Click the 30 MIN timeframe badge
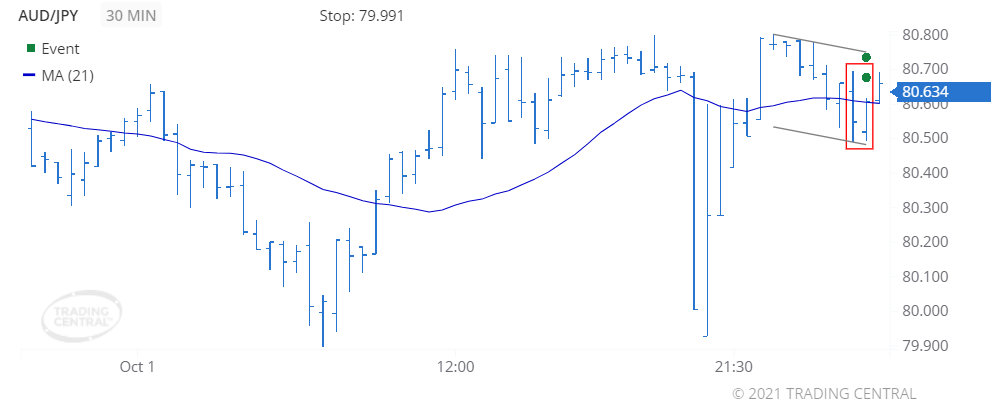991x408 pixels. click(x=131, y=16)
